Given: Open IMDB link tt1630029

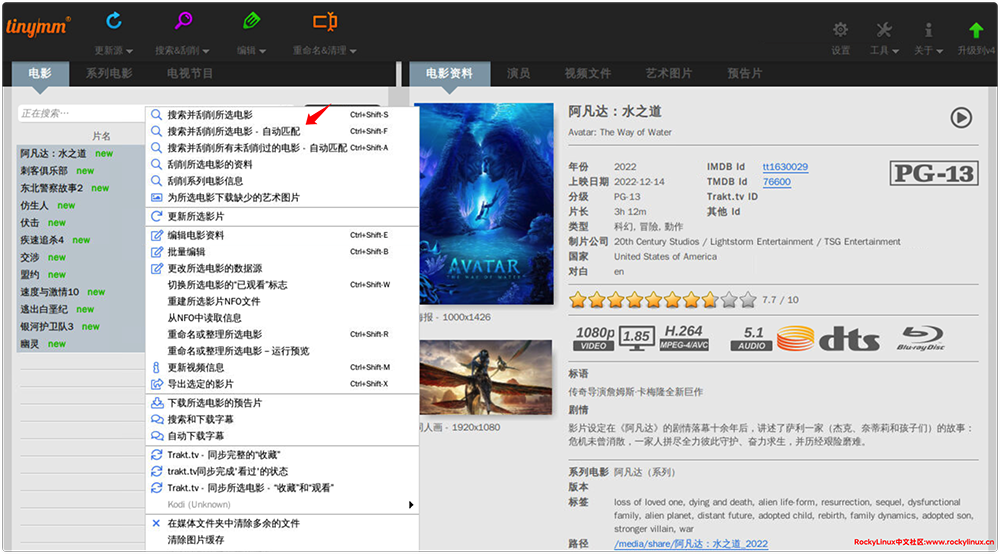Looking at the screenshot, I should point(785,167).
